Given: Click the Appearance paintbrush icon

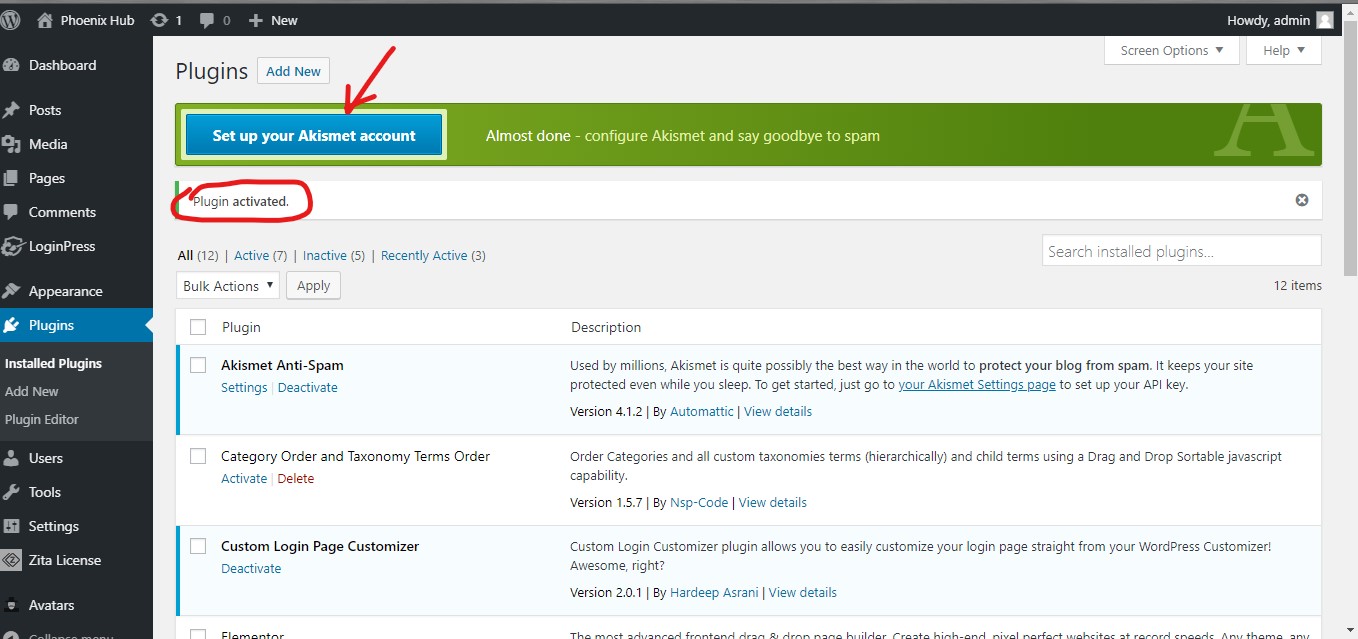Looking at the screenshot, I should coord(12,291).
